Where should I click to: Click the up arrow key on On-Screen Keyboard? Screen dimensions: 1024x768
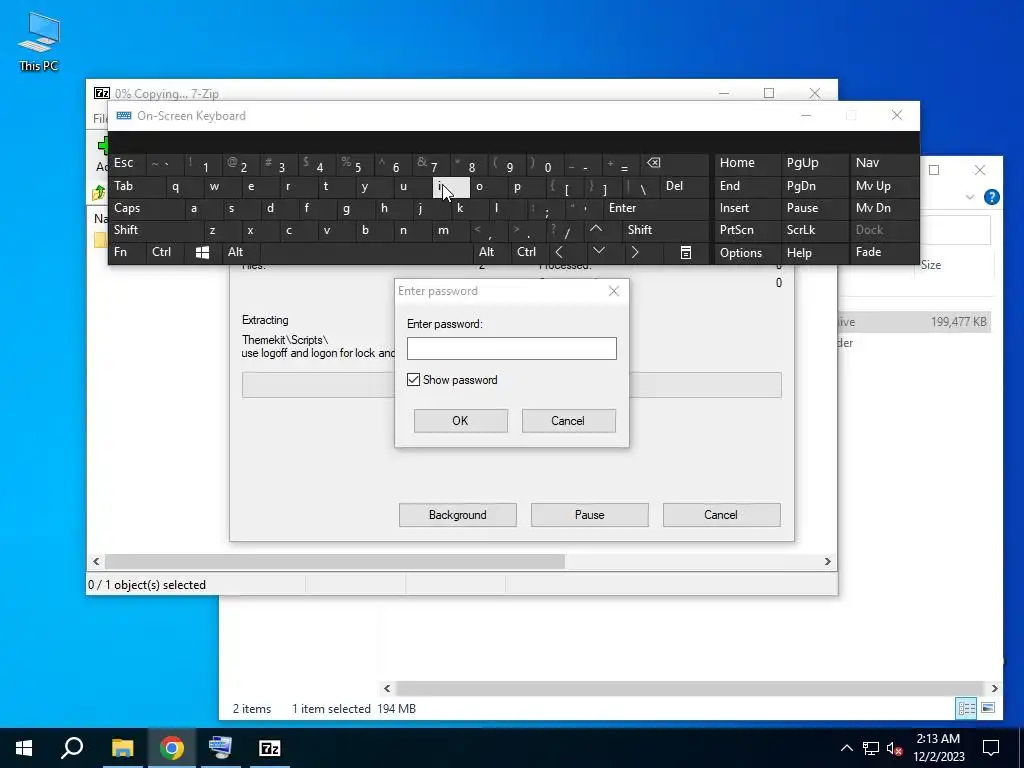(596, 230)
